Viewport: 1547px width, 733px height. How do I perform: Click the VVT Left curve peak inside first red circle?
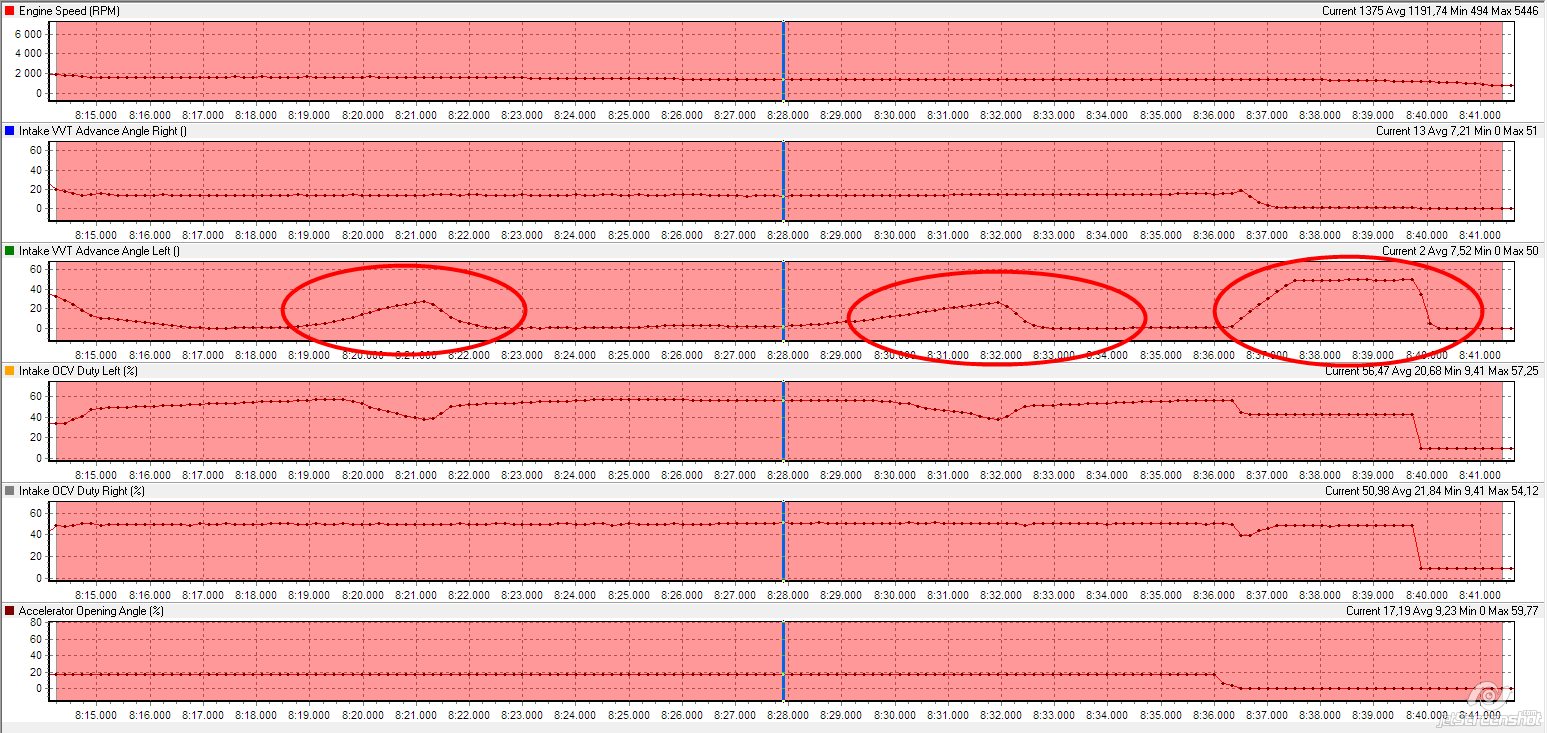(x=424, y=300)
